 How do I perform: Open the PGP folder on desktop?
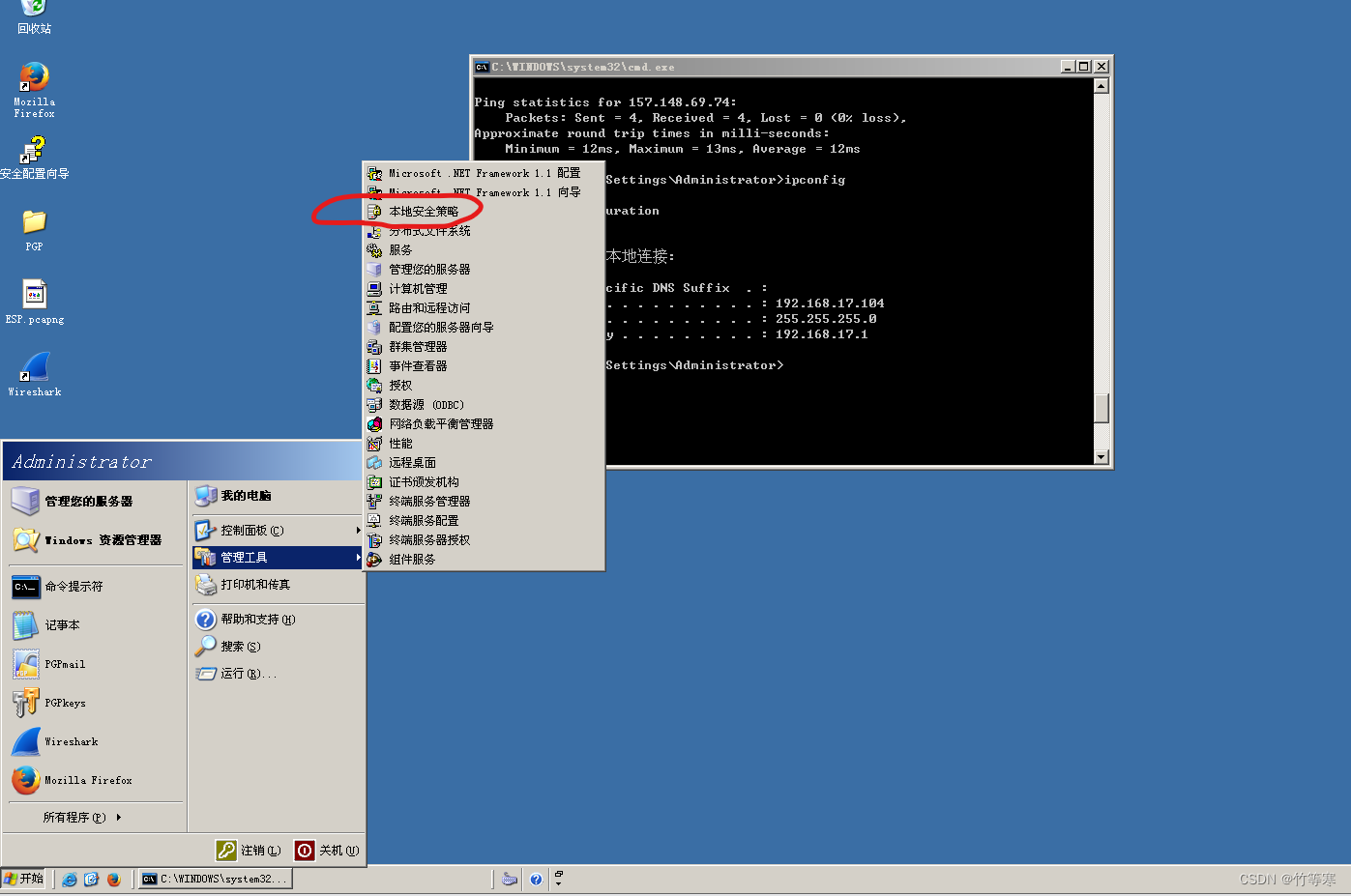[34, 230]
